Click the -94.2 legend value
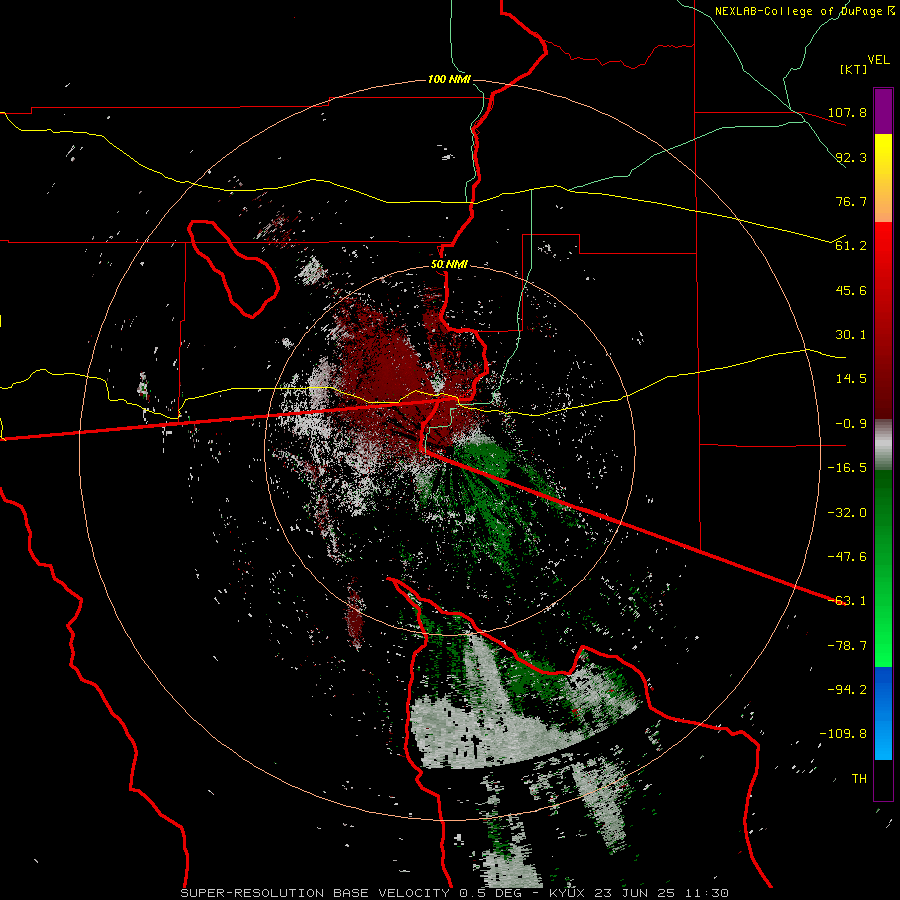 pos(847,689)
